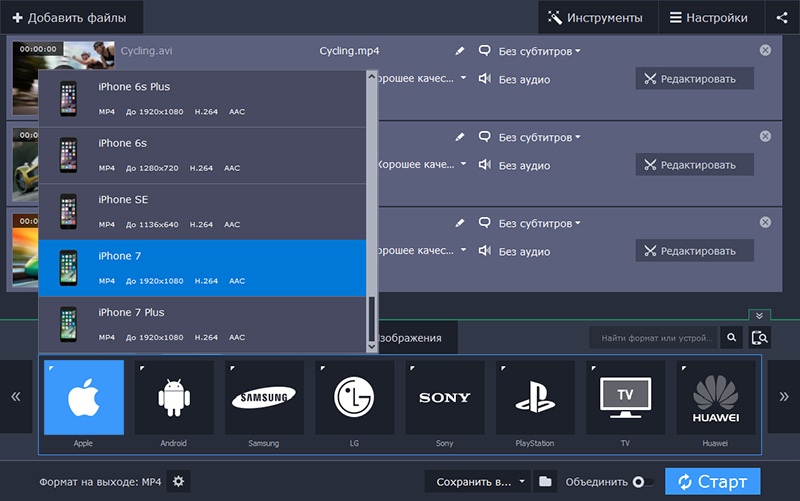Click the Cycling.avi file name
800x501 pixels.
coord(146,51)
